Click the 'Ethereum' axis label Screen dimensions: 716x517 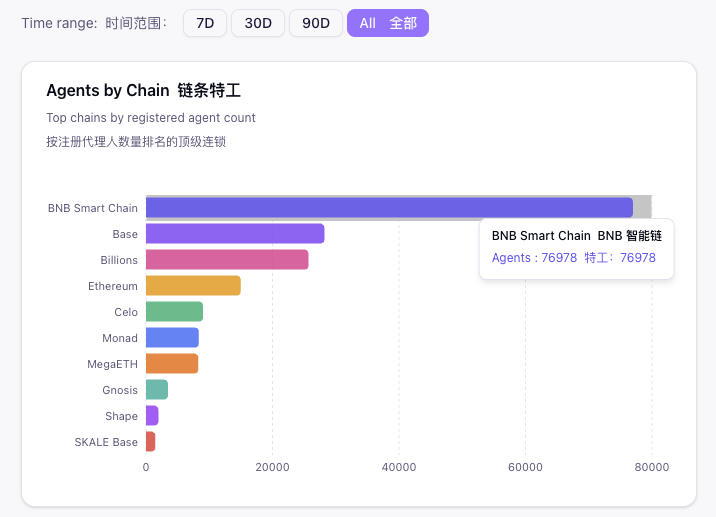[113, 286]
